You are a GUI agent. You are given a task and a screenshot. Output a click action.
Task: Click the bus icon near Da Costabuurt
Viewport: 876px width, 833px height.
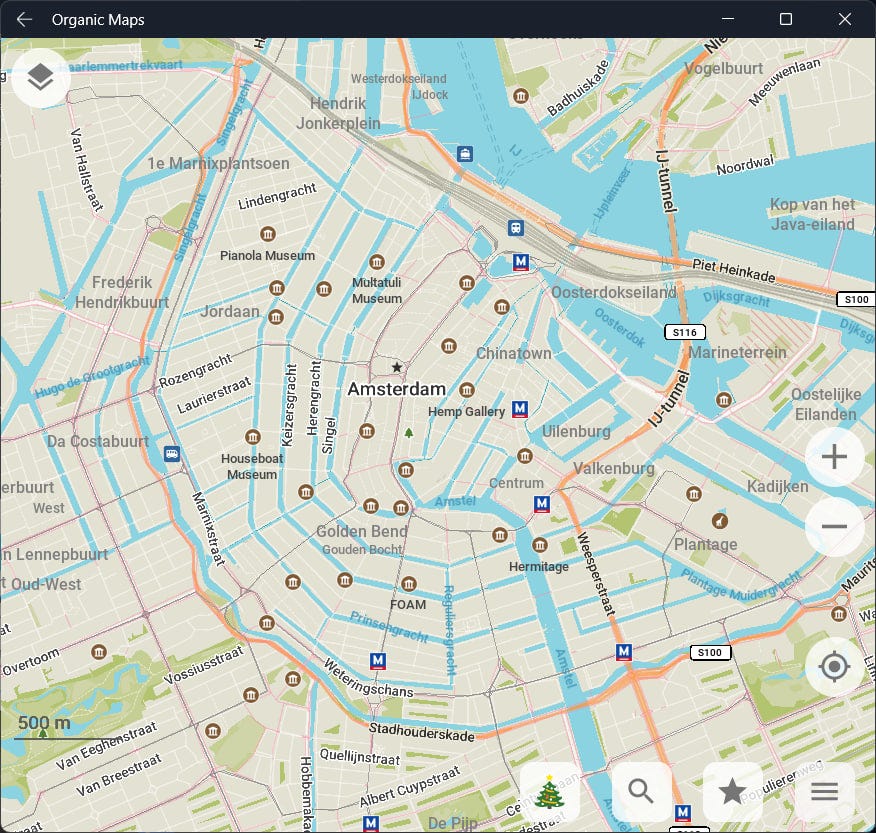click(172, 453)
